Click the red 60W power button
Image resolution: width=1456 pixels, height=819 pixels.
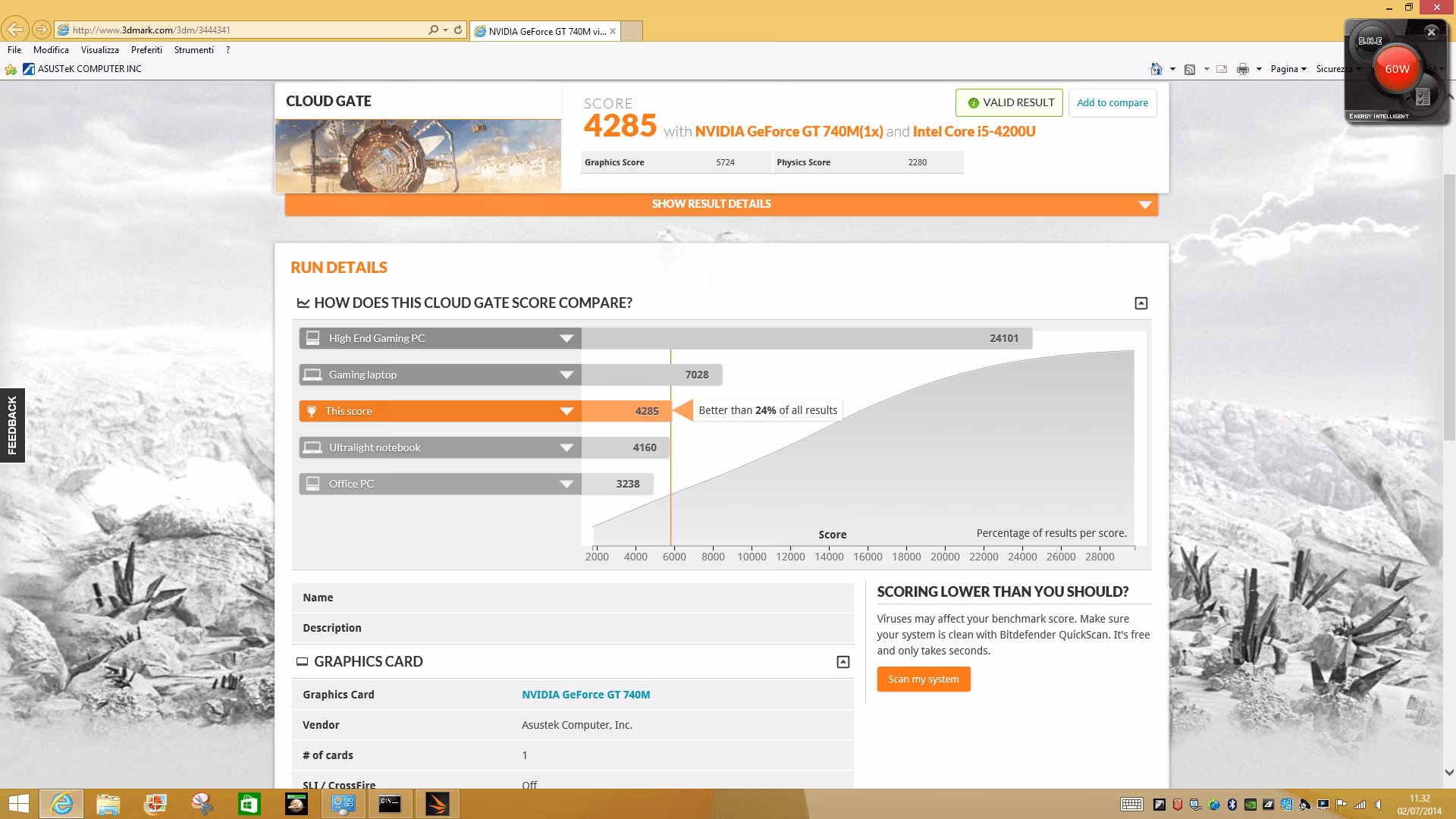point(1397,69)
